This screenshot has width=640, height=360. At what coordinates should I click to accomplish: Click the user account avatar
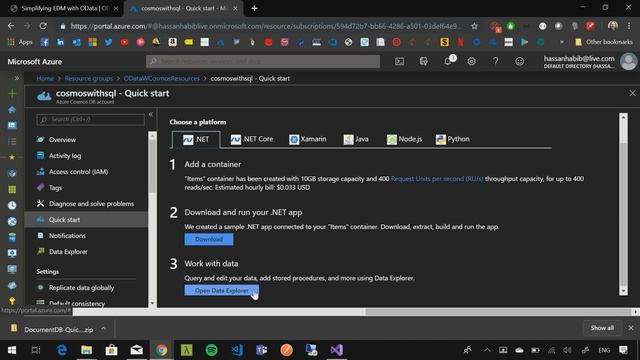629,62
